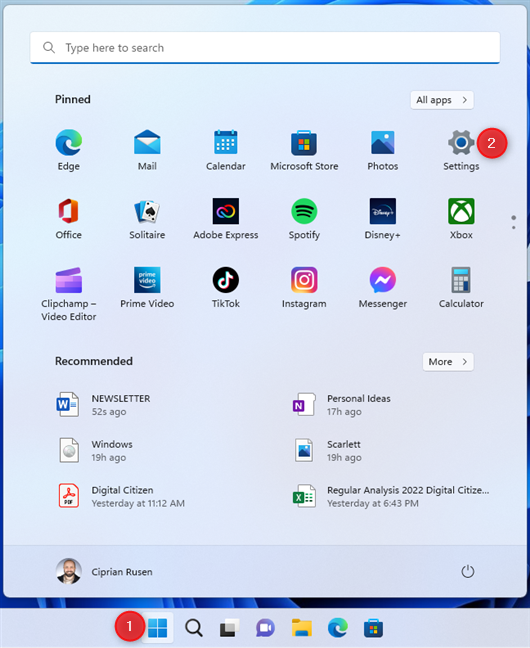Open the Chat icon on taskbar

pos(265,628)
